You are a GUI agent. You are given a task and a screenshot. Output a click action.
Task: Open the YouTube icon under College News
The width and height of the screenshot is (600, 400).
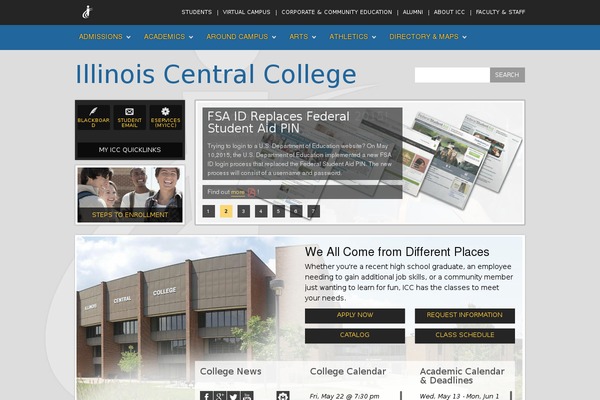(247, 396)
